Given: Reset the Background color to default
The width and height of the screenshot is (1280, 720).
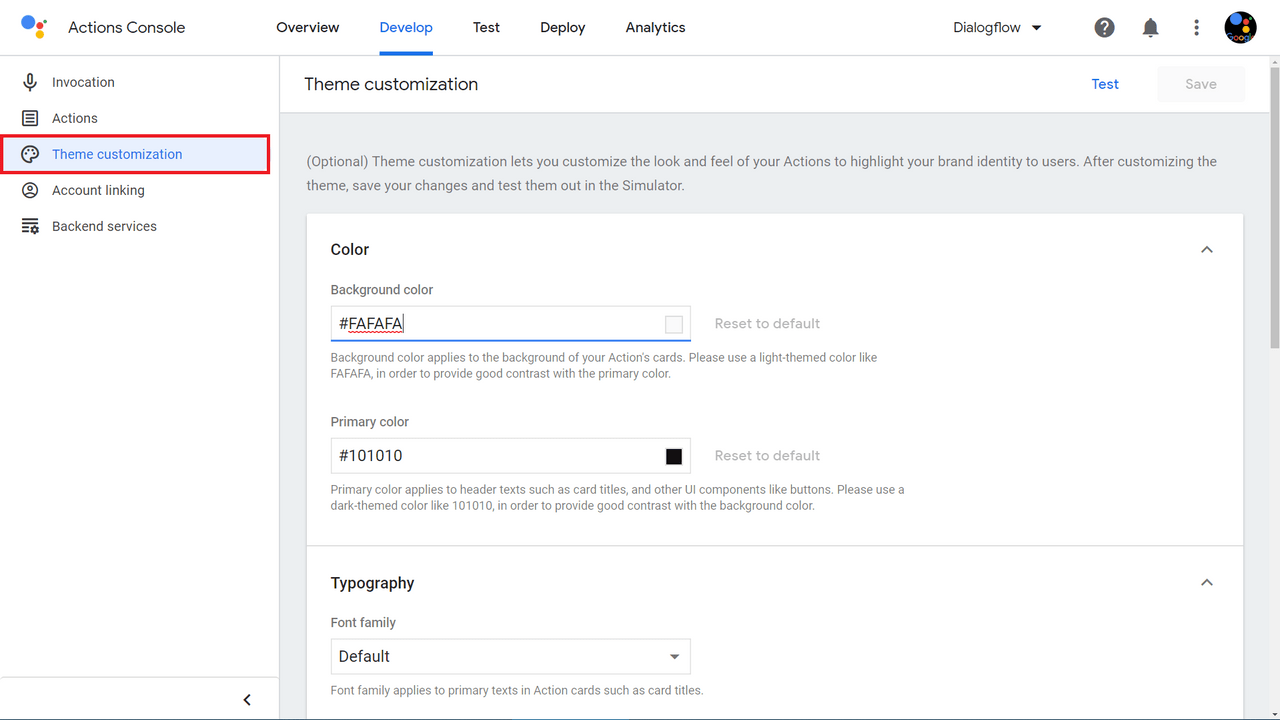Looking at the screenshot, I should [767, 323].
